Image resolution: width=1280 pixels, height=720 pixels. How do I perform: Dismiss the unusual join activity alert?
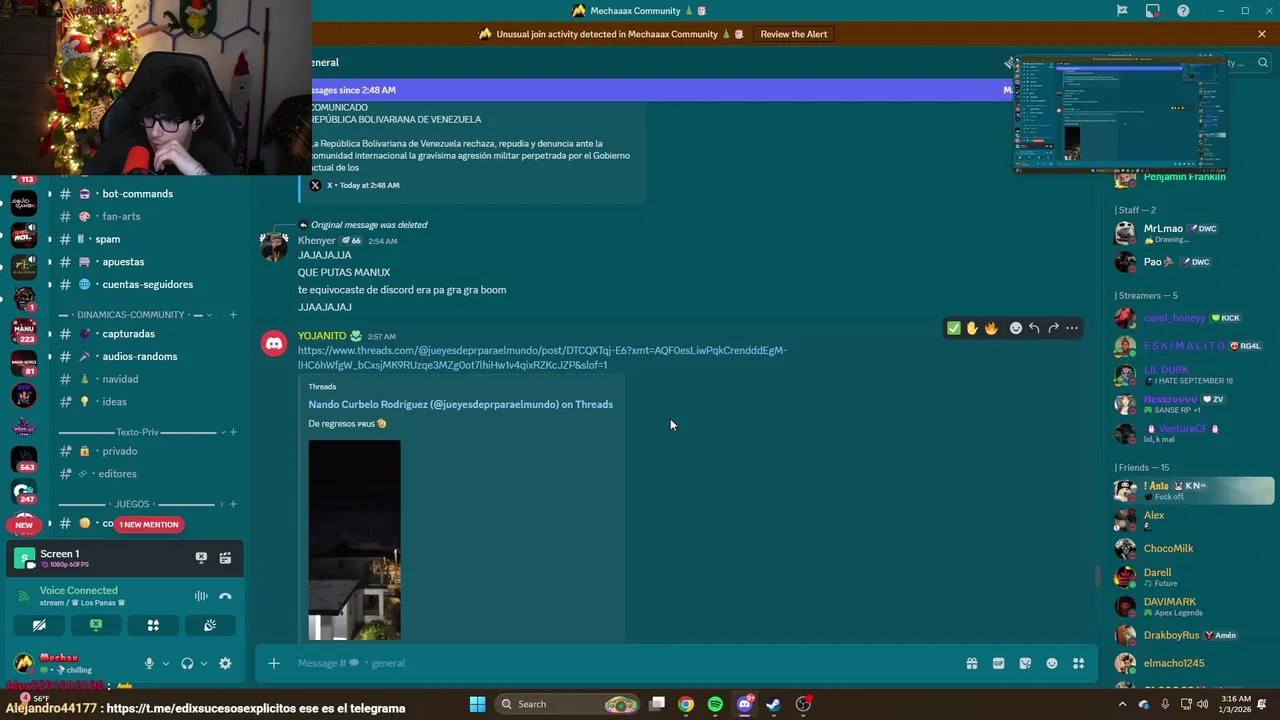[x=1262, y=34]
